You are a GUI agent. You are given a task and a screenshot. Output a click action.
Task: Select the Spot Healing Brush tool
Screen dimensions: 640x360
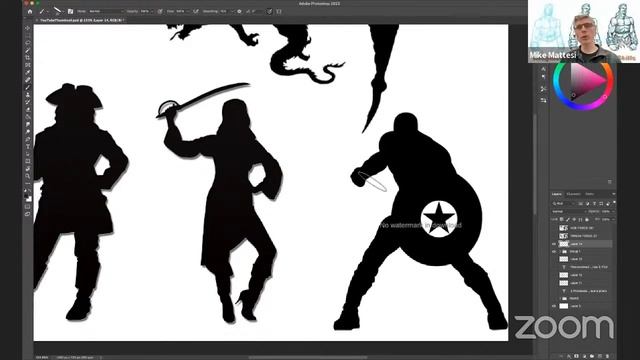click(28, 80)
